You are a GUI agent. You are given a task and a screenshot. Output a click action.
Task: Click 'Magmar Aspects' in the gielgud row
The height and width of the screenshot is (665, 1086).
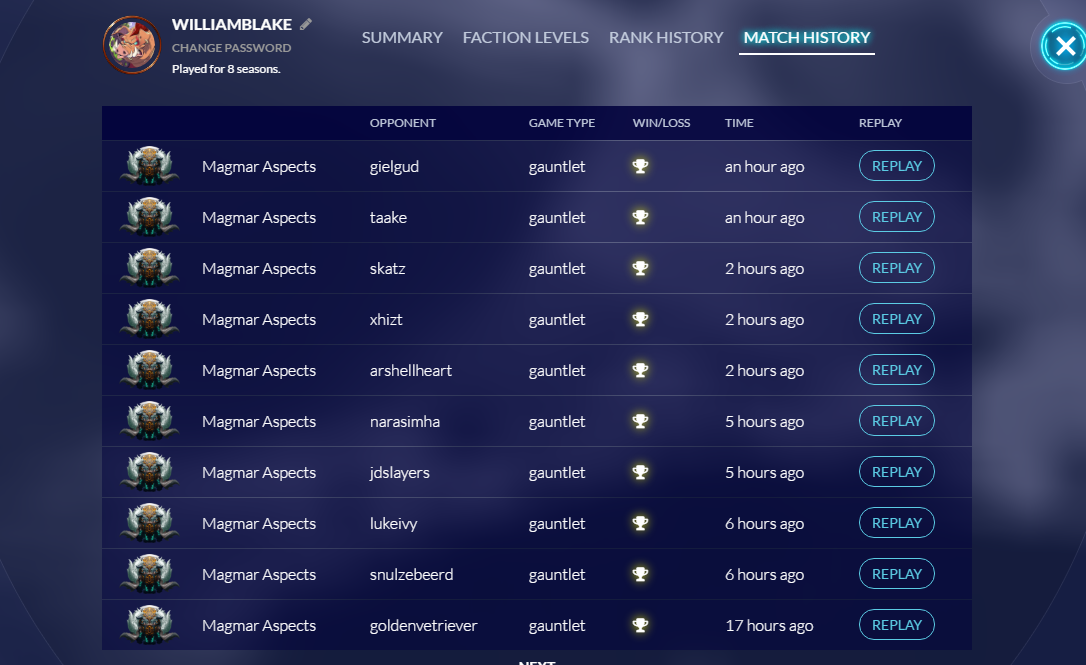point(259,167)
